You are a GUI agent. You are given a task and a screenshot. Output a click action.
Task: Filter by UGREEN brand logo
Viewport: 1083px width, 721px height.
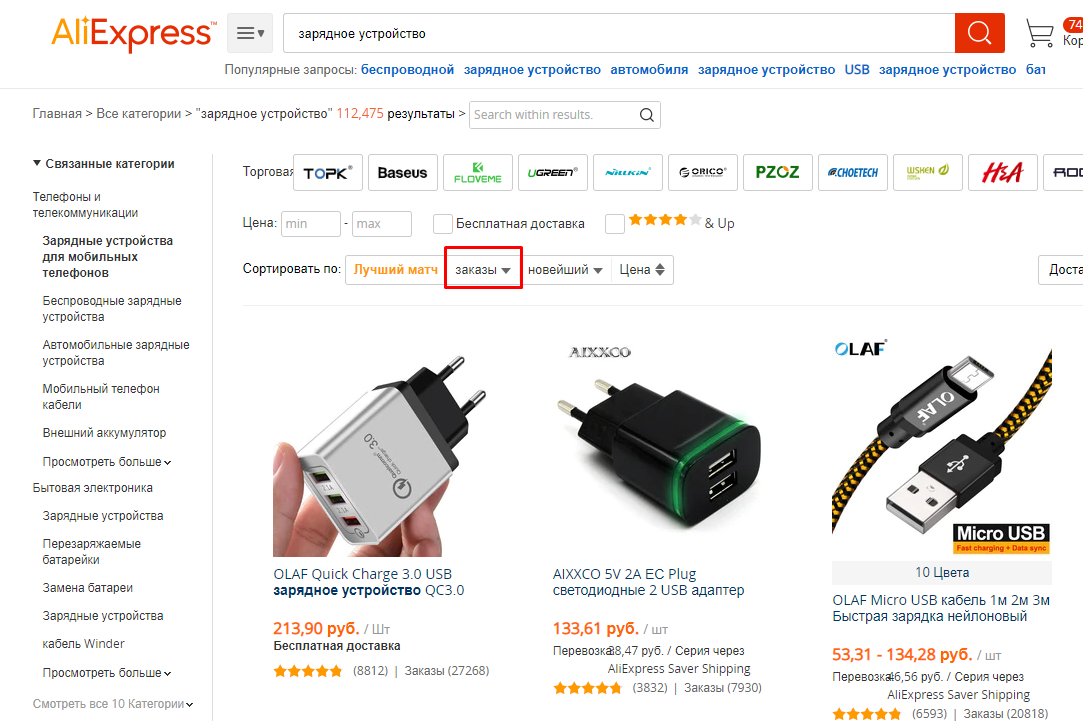tap(553, 173)
